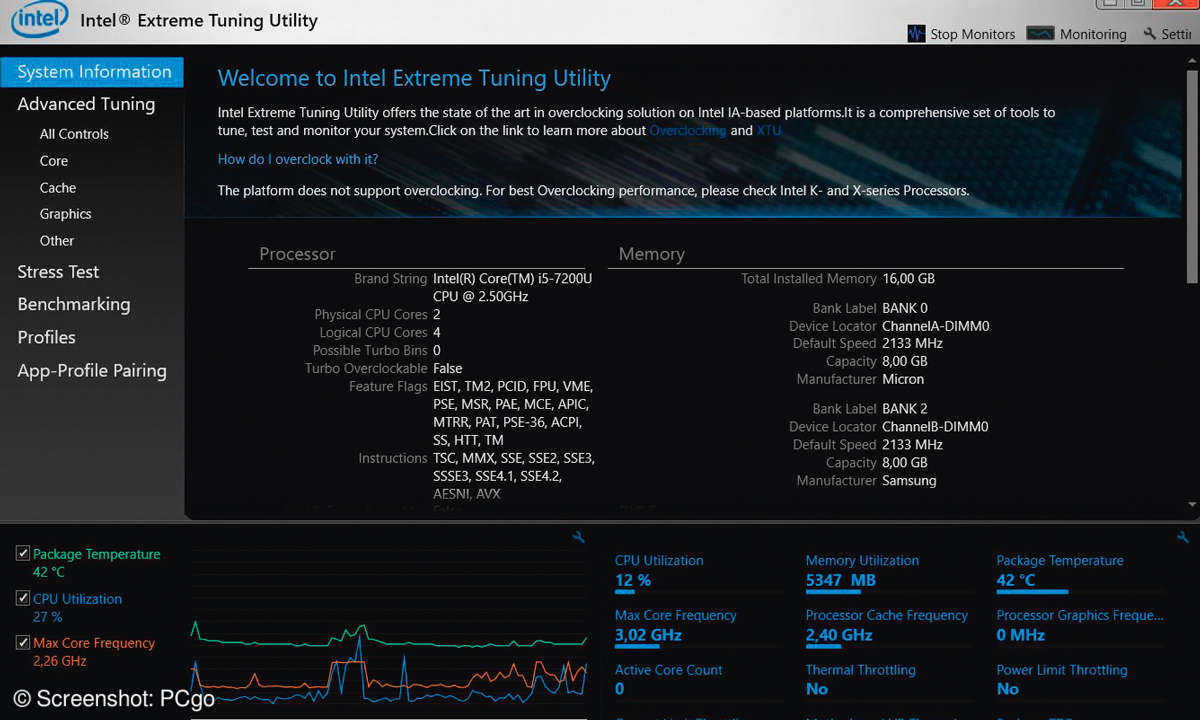Click the Logical CPU Cores value 4
The width and height of the screenshot is (1200, 720).
[437, 333]
